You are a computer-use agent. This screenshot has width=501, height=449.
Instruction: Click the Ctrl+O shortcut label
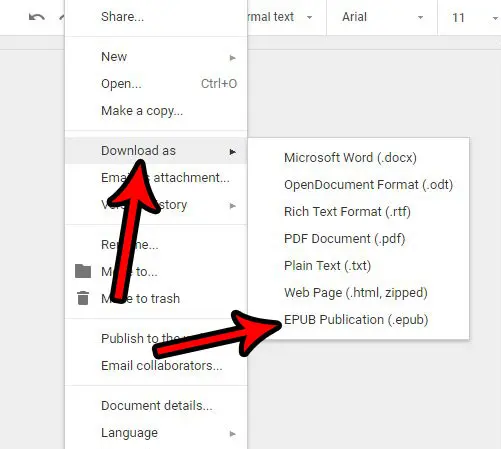point(219,83)
